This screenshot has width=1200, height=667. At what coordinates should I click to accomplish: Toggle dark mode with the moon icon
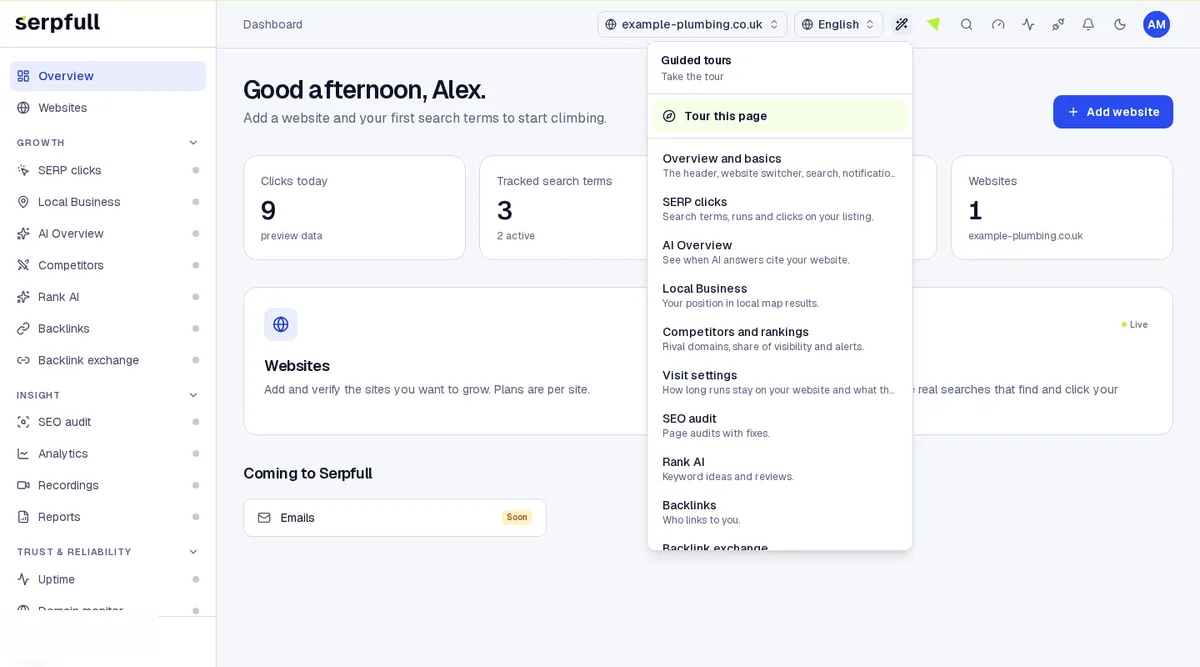coord(1120,24)
